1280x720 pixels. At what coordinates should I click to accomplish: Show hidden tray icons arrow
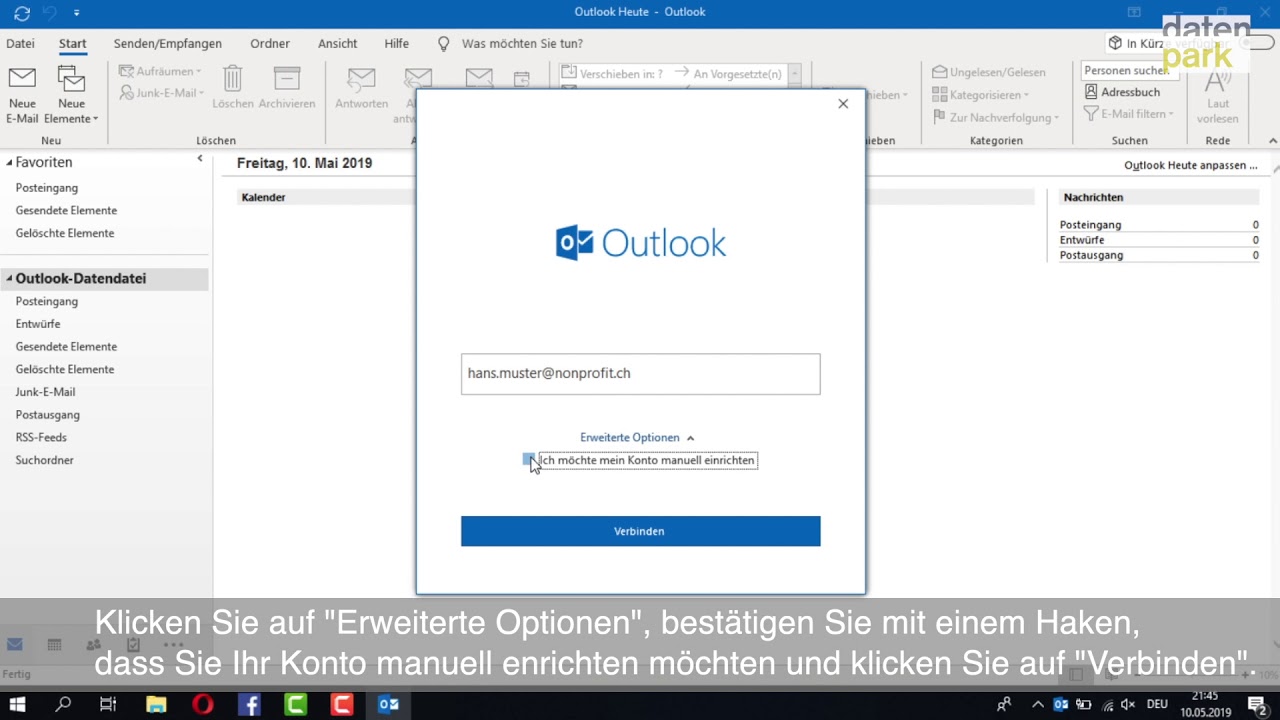[x=1038, y=705]
